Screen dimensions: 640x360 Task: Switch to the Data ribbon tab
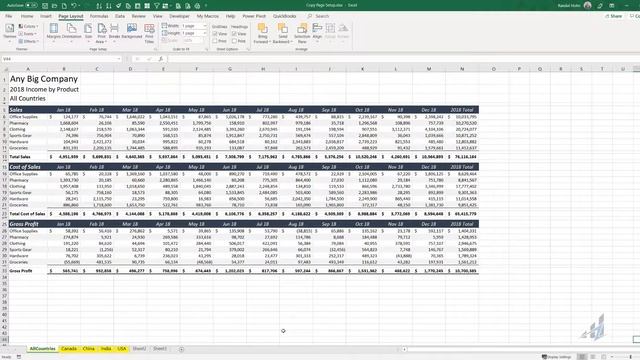(120, 16)
